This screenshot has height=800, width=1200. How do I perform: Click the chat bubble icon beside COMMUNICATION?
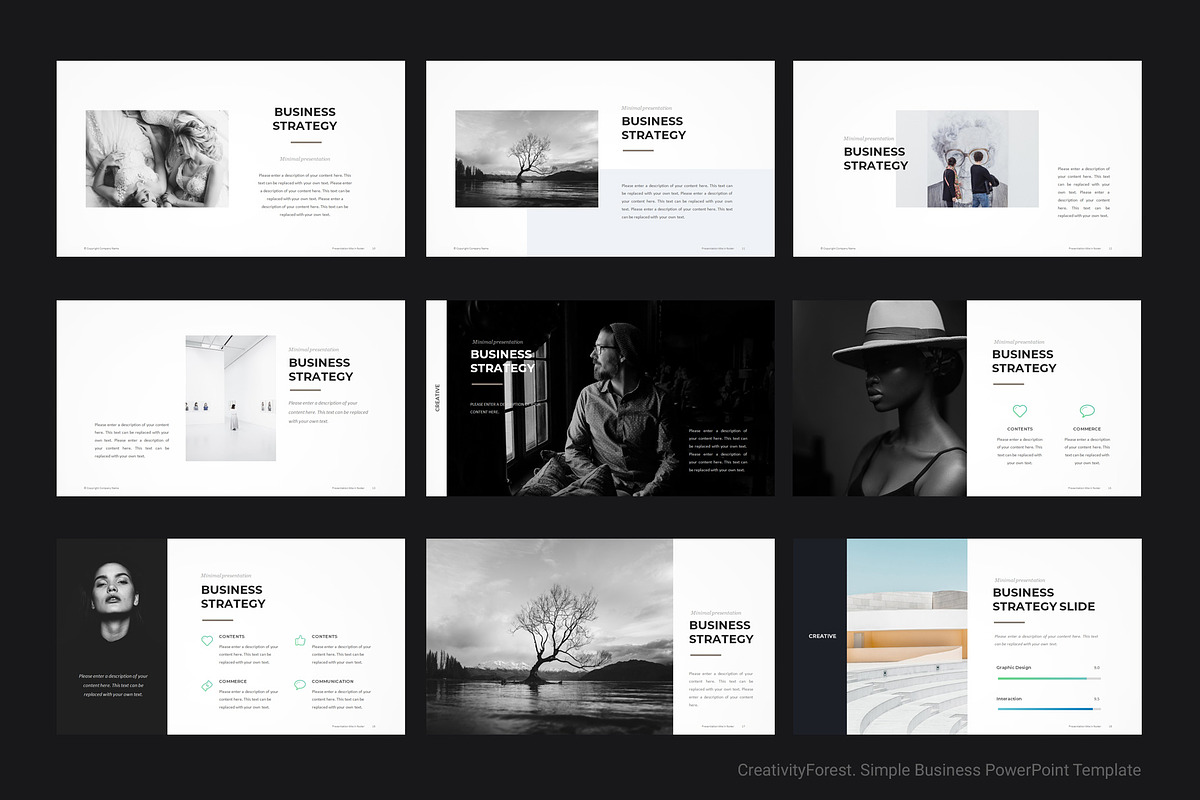(300, 685)
